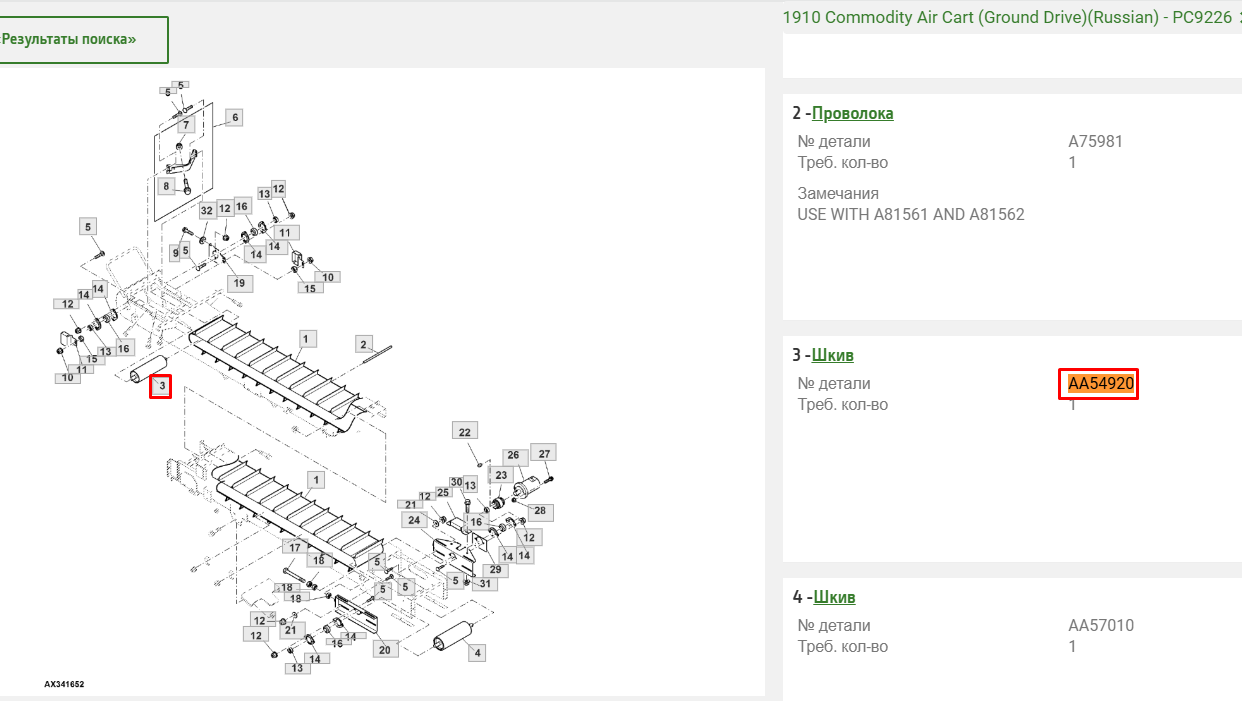Viewport: 1242px width, 701px height.
Task: Select part number A75981
Action: [1096, 141]
